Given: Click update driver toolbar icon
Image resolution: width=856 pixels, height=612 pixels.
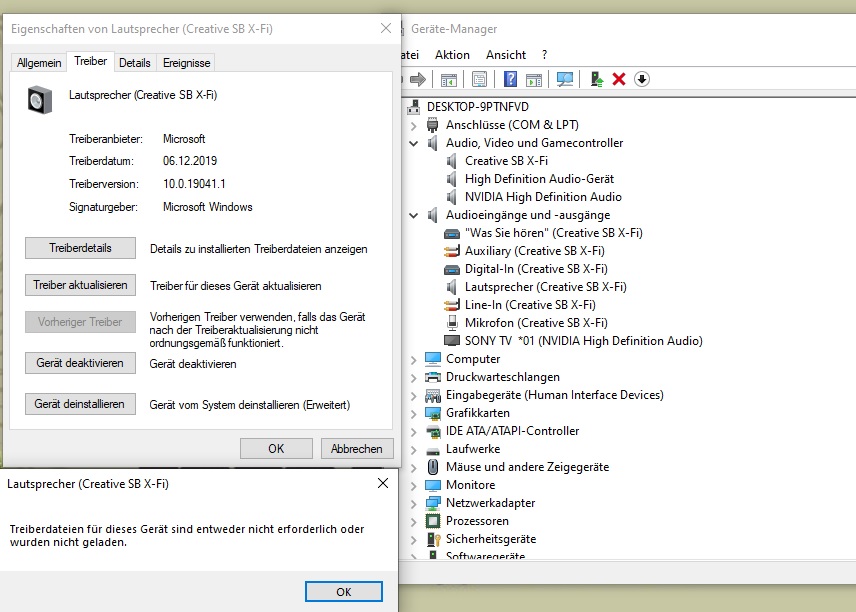Looking at the screenshot, I should [x=597, y=80].
